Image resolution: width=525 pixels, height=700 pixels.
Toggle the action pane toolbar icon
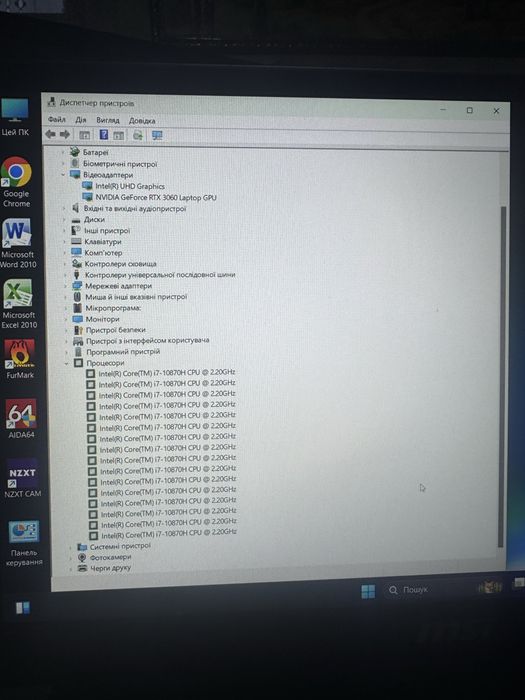[x=118, y=135]
